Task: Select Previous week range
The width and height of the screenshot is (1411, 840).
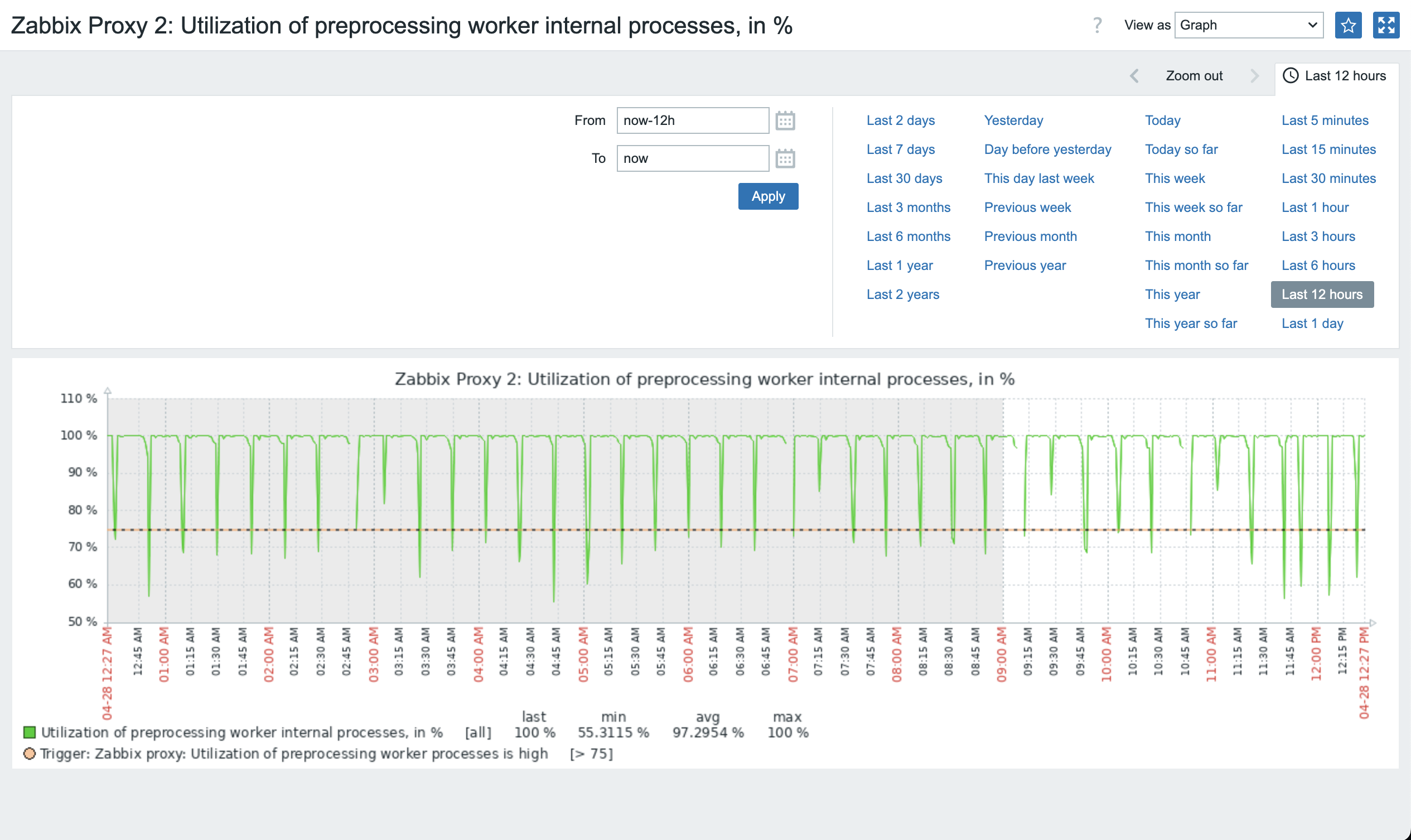Action: [1027, 207]
